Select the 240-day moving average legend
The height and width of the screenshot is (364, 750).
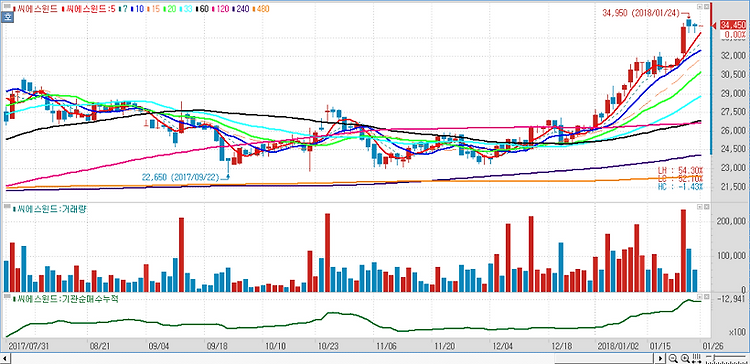coord(241,9)
